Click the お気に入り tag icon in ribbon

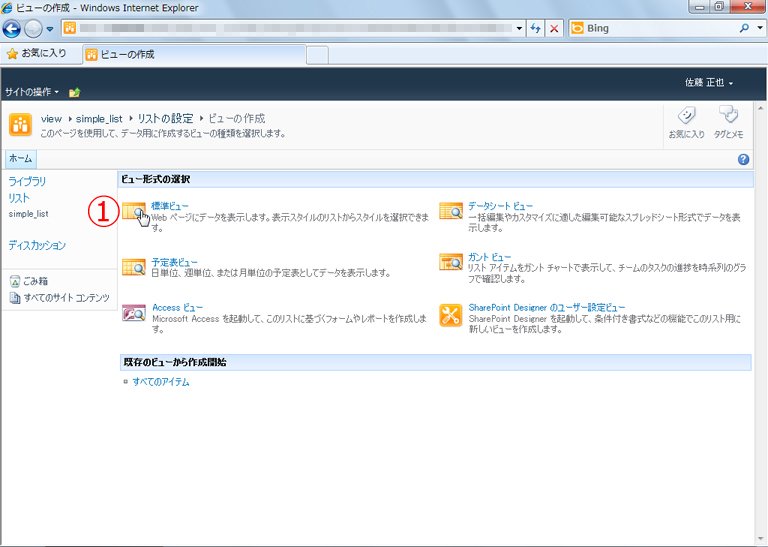(686, 116)
